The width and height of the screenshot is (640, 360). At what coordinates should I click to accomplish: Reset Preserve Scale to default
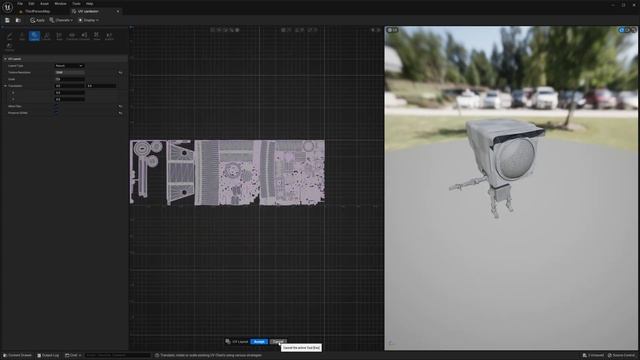pyautogui.click(x=120, y=113)
